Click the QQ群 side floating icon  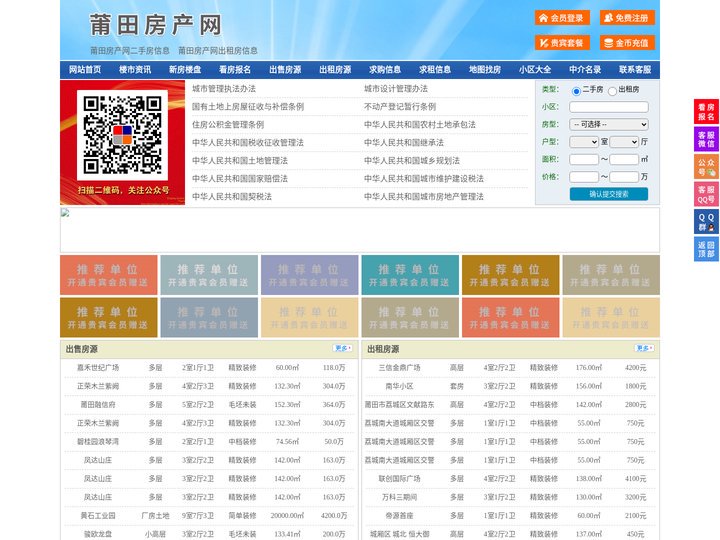point(706,222)
